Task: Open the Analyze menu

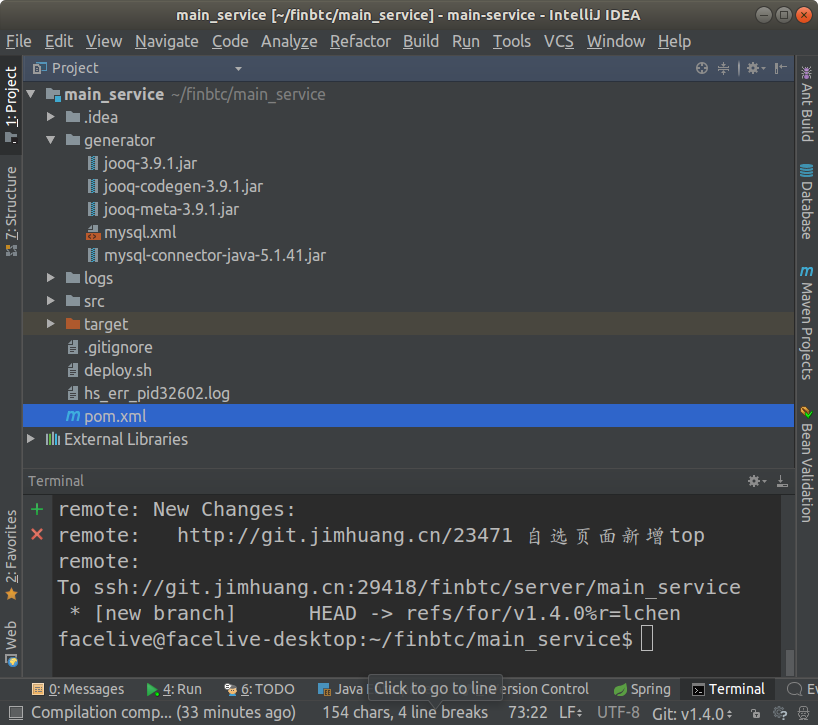Action: 289,41
